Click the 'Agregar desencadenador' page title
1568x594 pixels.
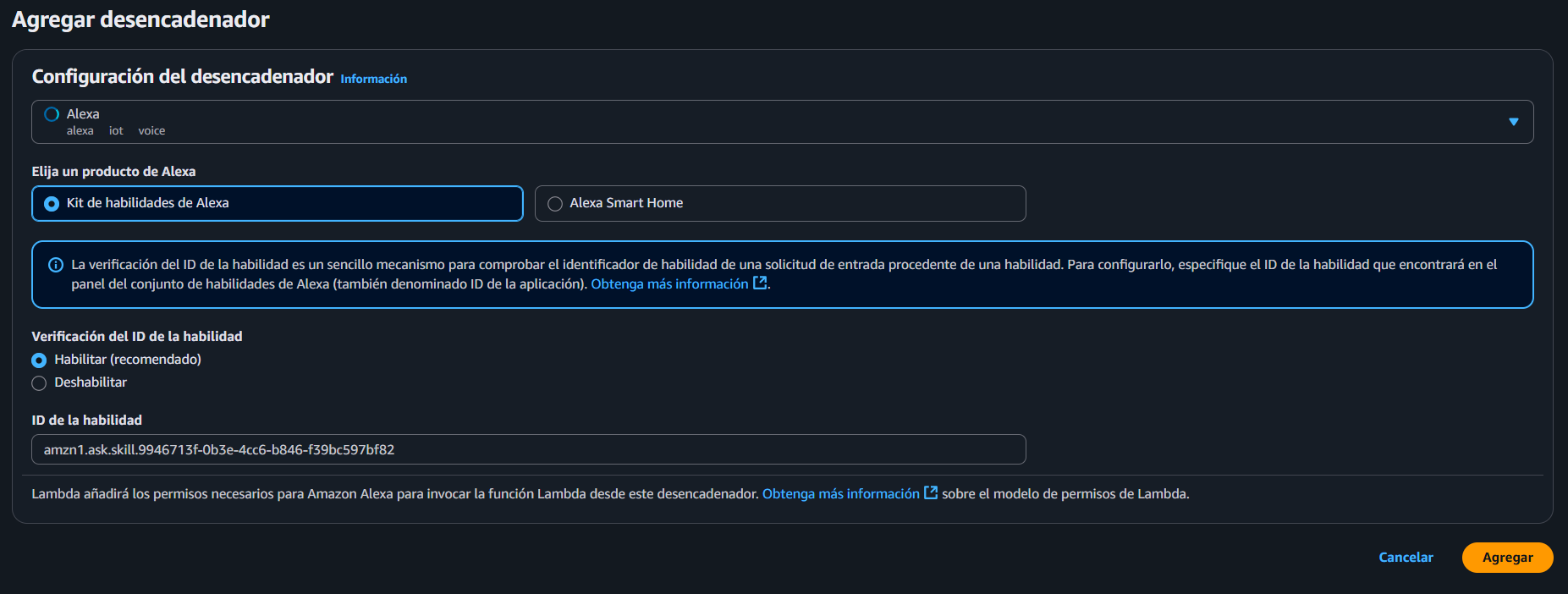pos(140,19)
